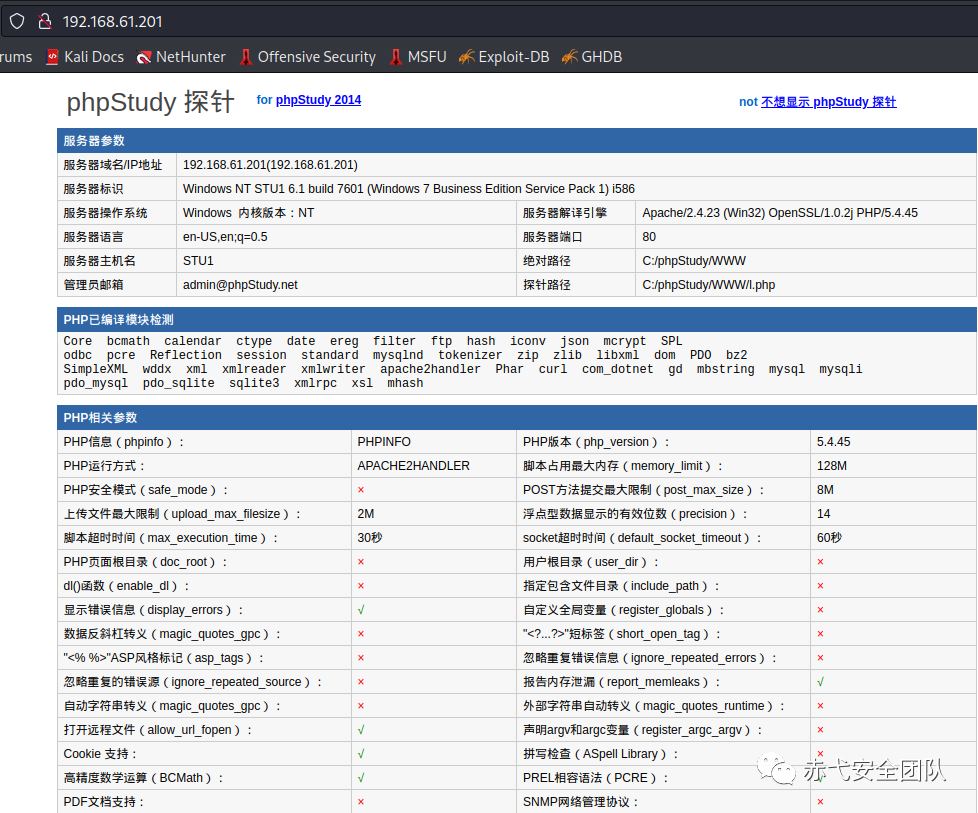Viewport: 978px width, 813px height.
Task: Click the memory_limit value 128M
Action: (x=831, y=466)
